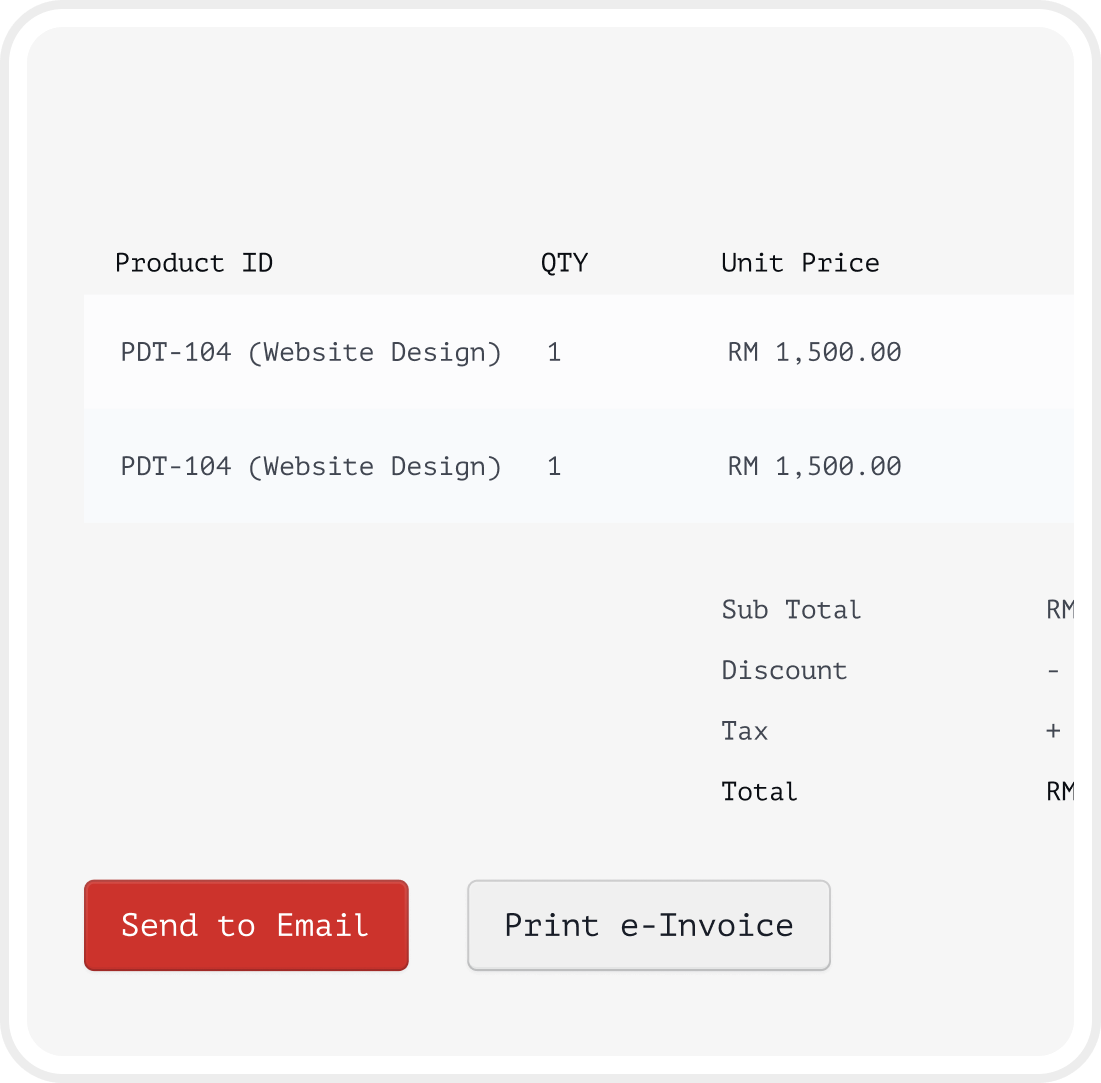Click the Sub Total label

click(791, 610)
